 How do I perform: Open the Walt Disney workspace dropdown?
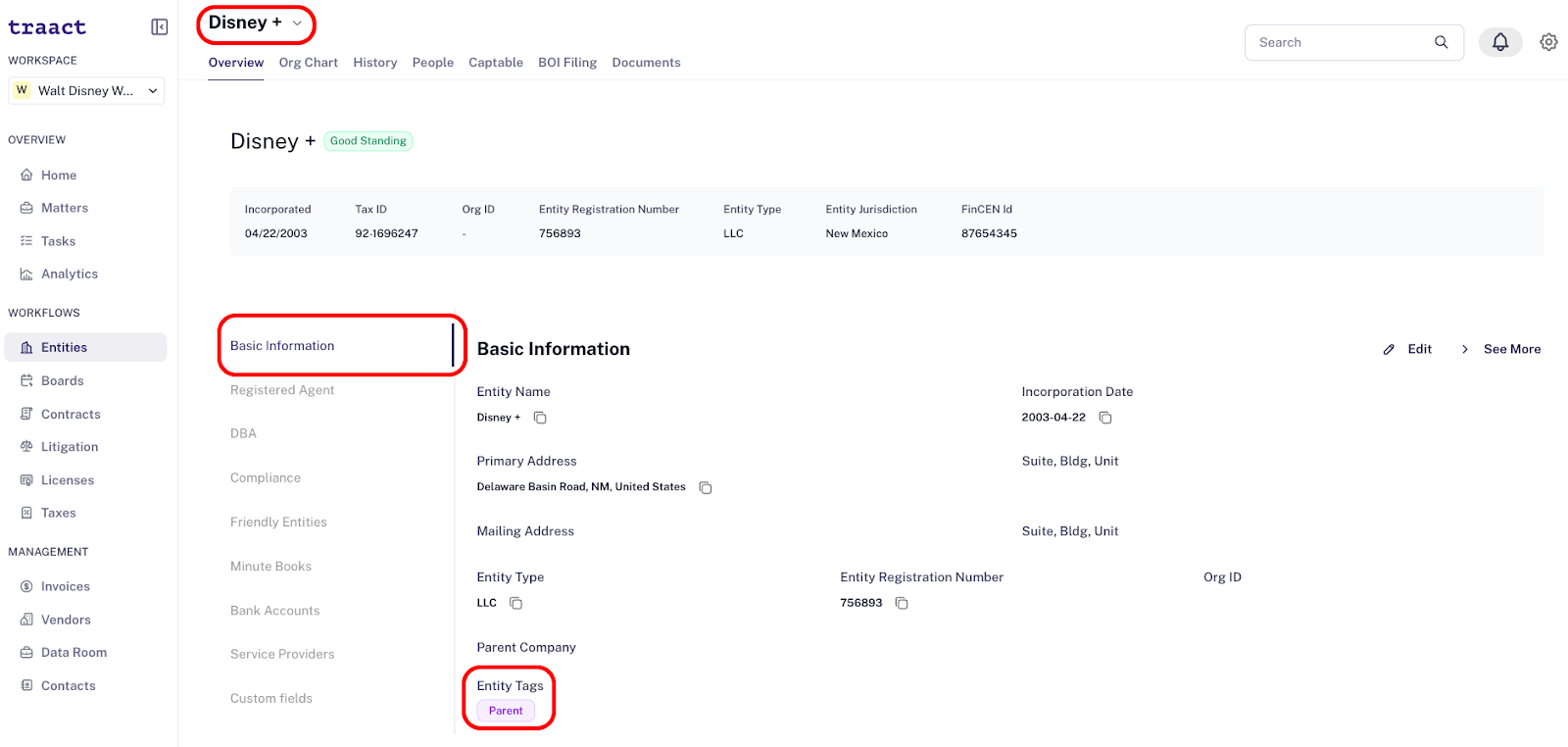(86, 91)
